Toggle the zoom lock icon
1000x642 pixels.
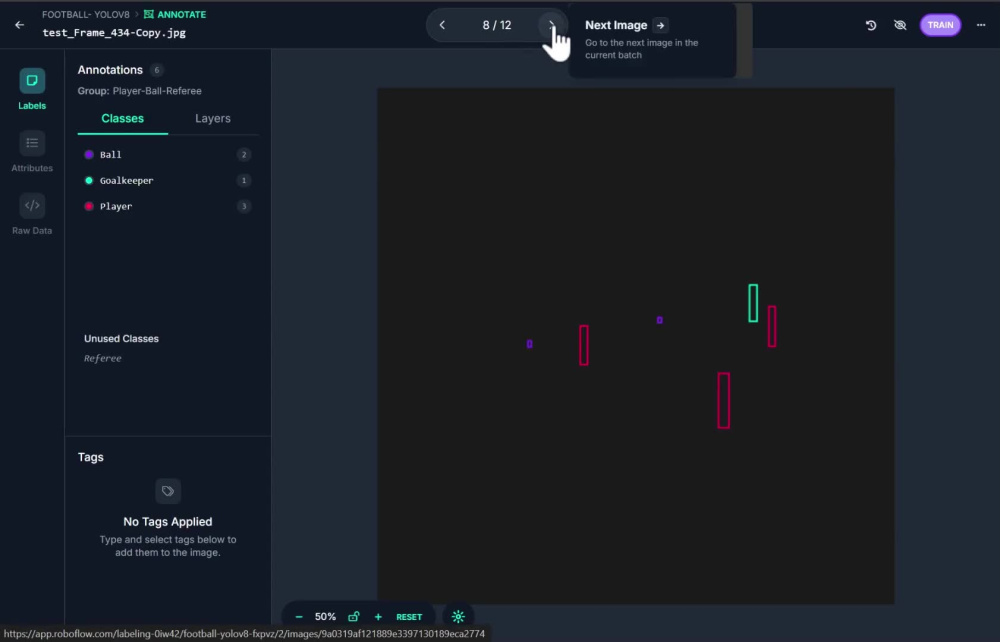coord(353,616)
